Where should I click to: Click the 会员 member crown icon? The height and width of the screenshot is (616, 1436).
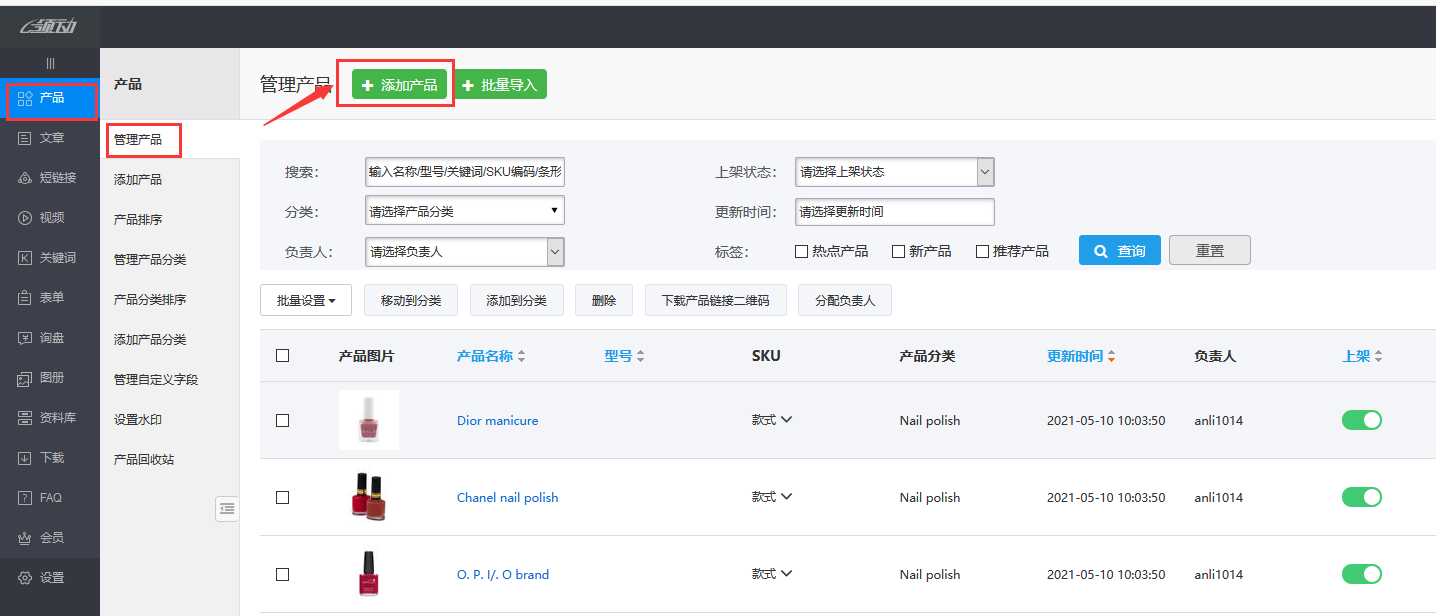point(25,538)
